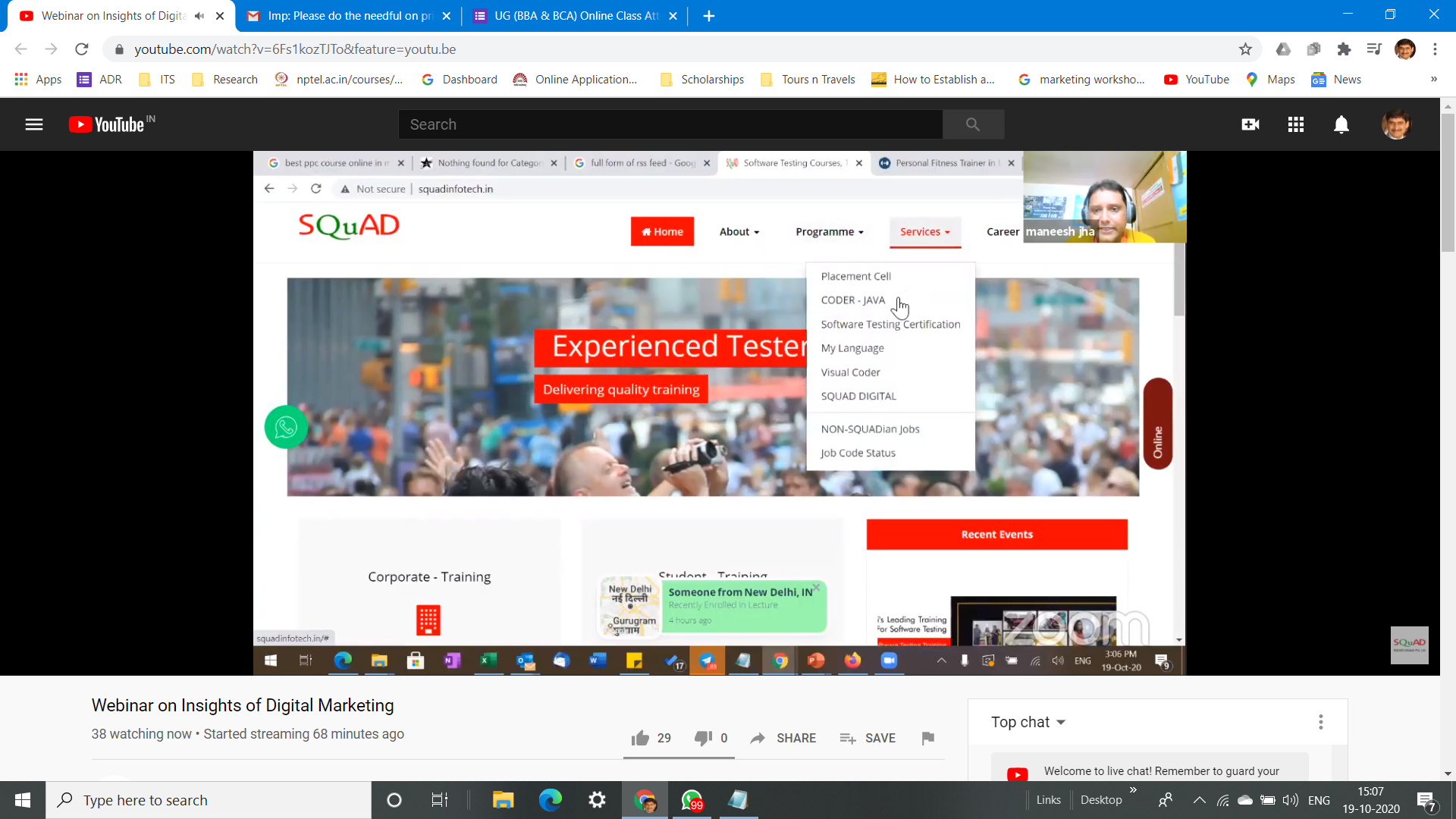This screenshot has height=819, width=1456.
Task: Open the Chrome profile avatar
Action: 1405,49
